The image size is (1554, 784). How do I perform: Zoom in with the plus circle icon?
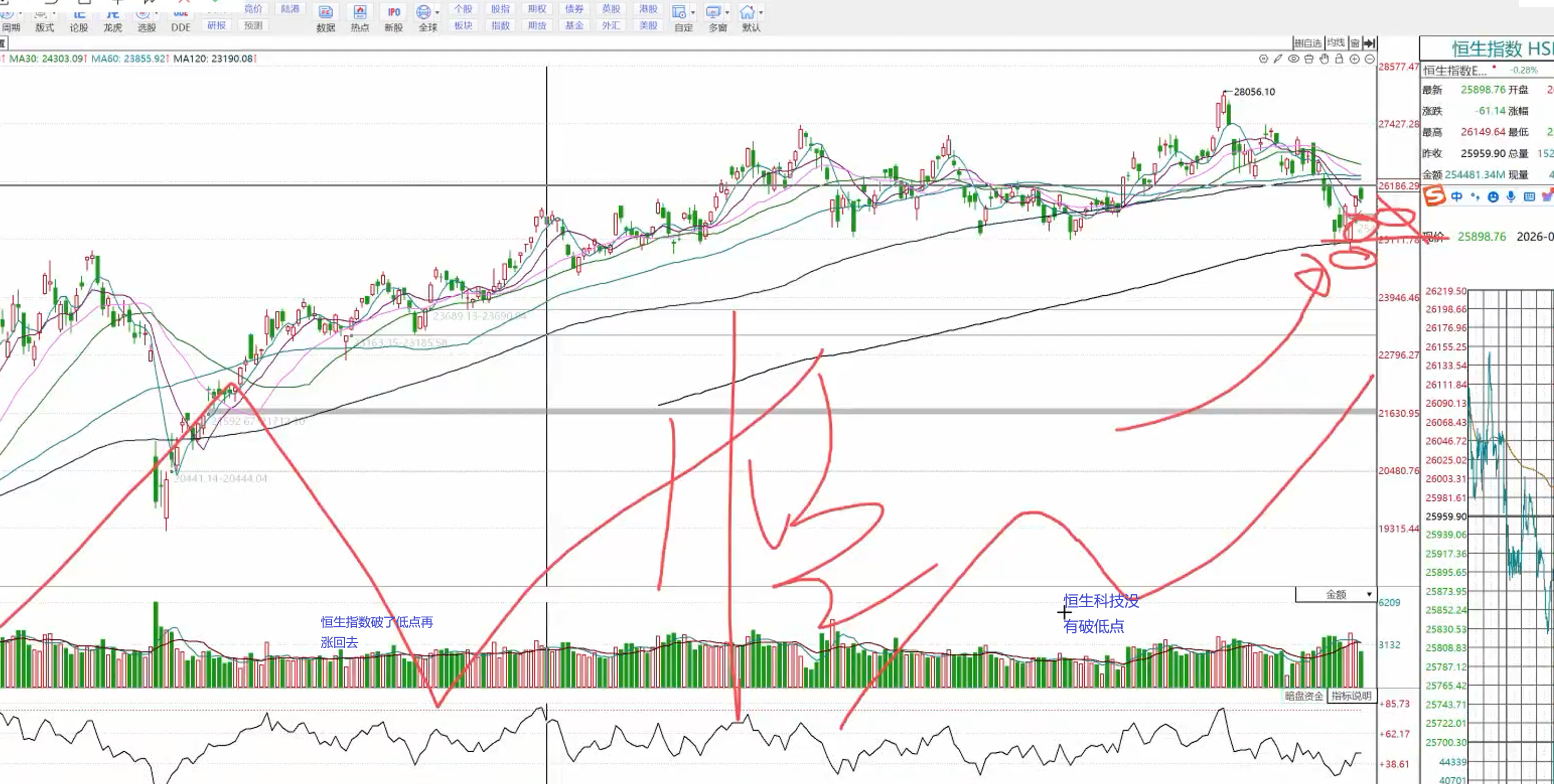pyautogui.click(x=1355, y=58)
